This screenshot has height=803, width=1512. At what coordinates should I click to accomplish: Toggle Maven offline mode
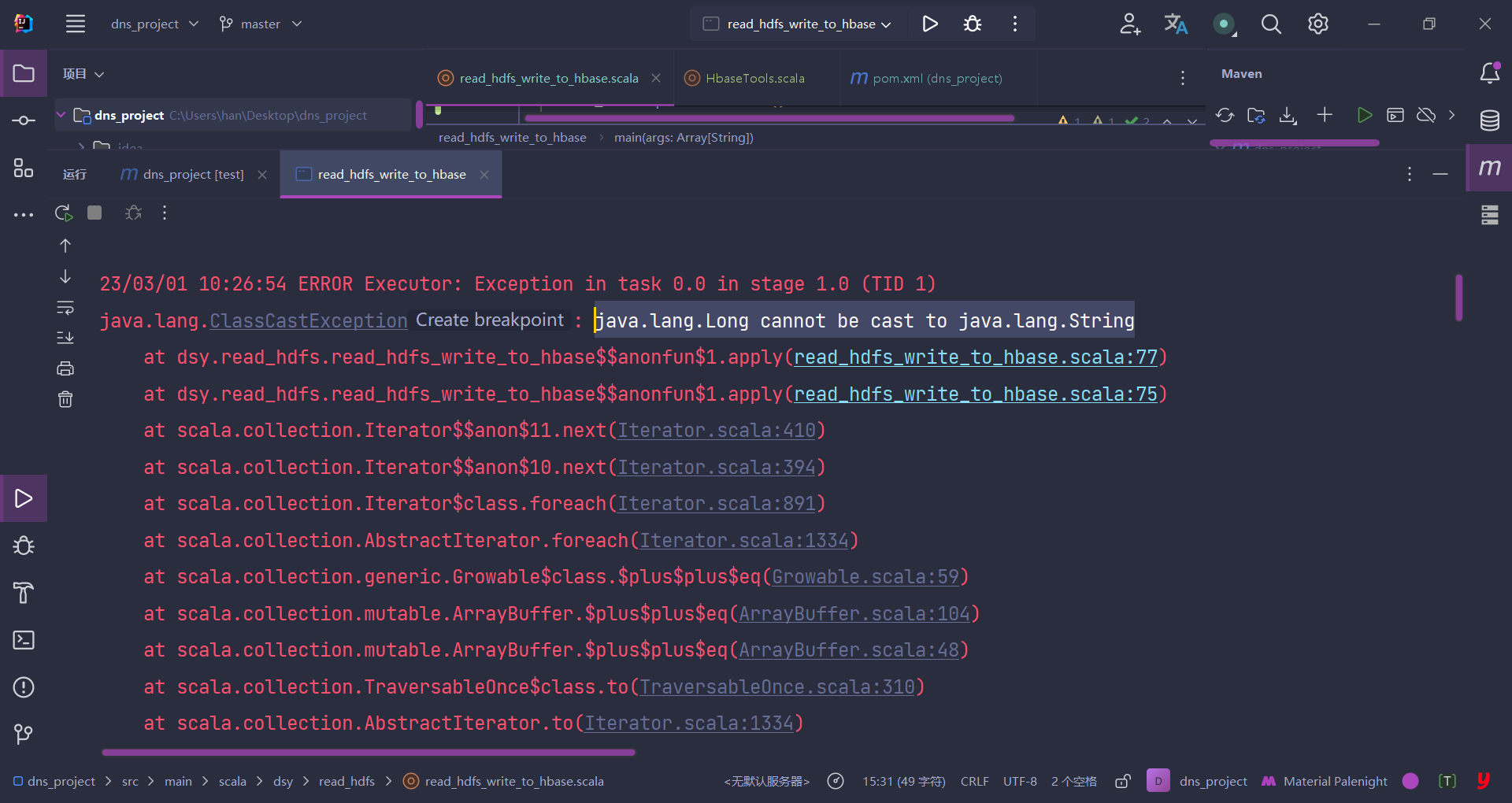tap(1425, 115)
